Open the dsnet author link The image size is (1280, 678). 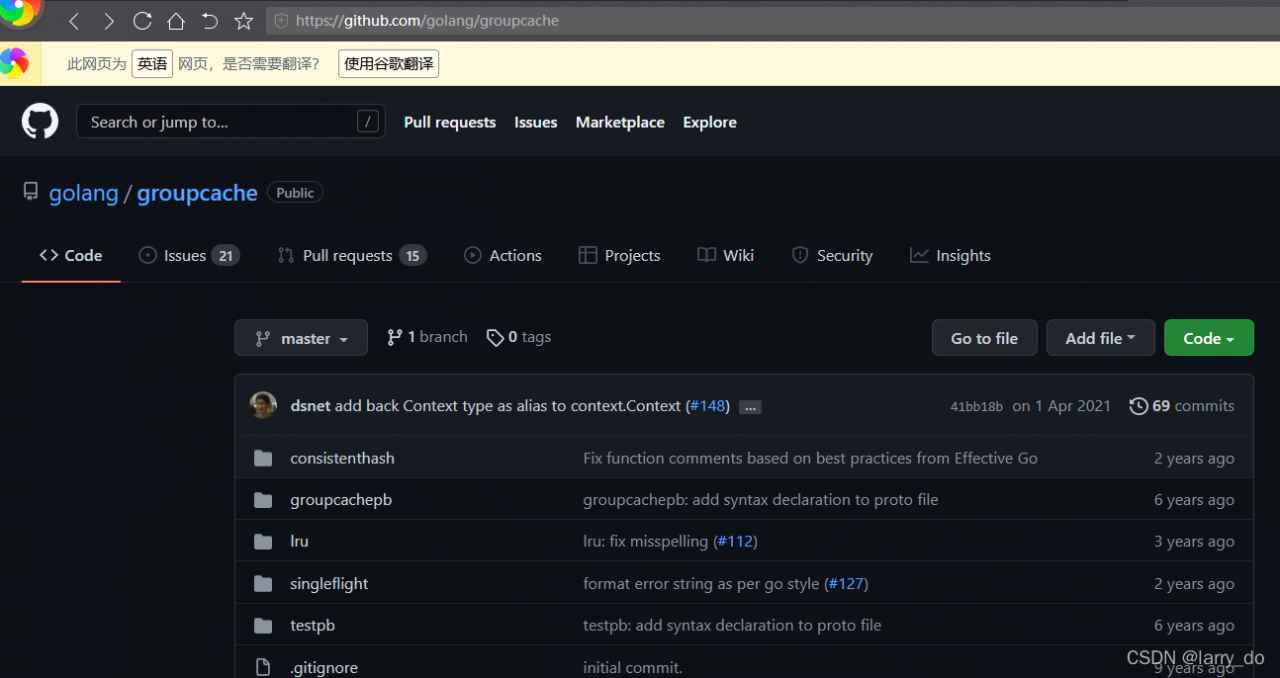310,406
